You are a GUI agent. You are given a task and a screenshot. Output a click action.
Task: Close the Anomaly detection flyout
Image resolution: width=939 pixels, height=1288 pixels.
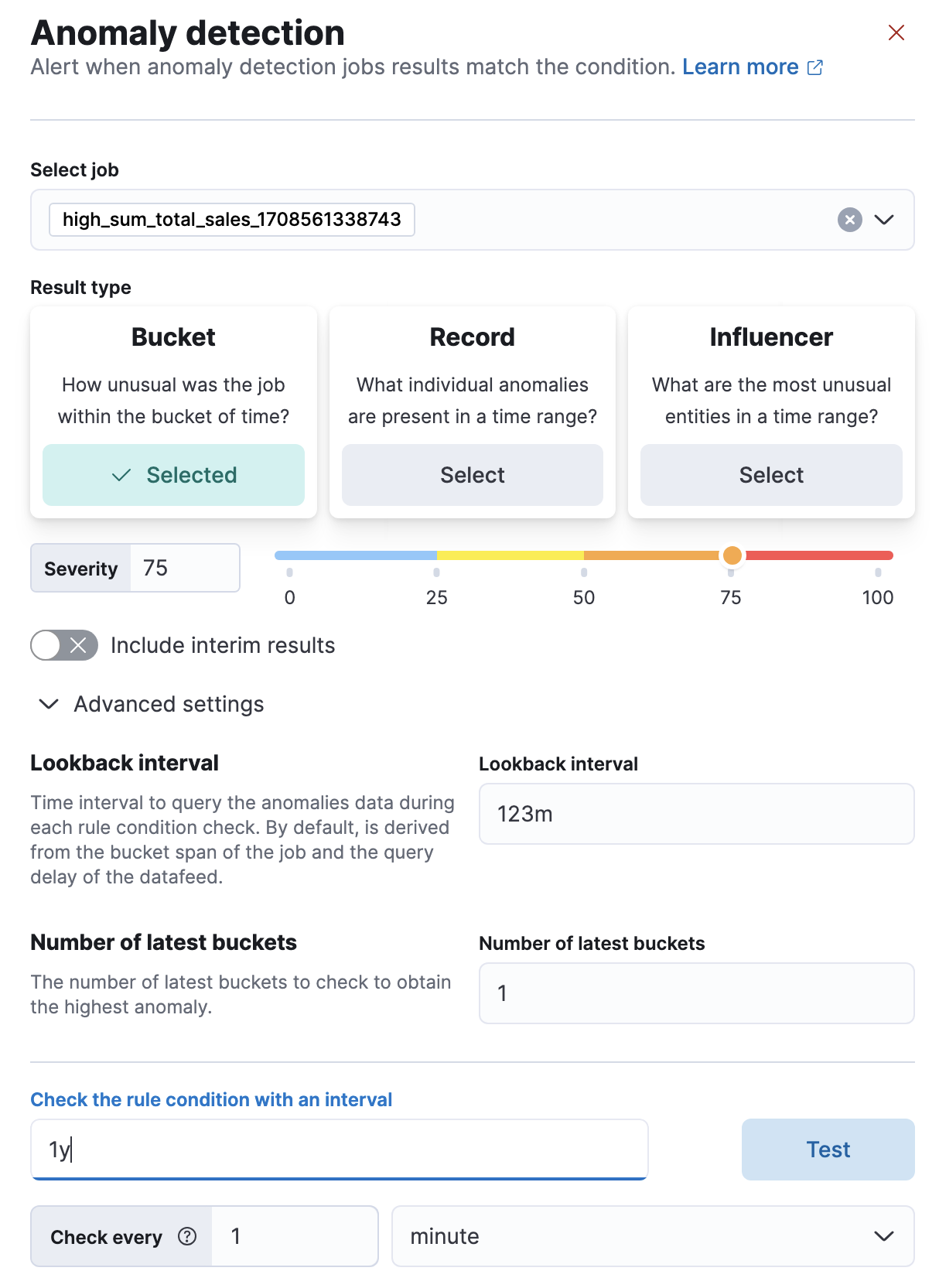896,32
